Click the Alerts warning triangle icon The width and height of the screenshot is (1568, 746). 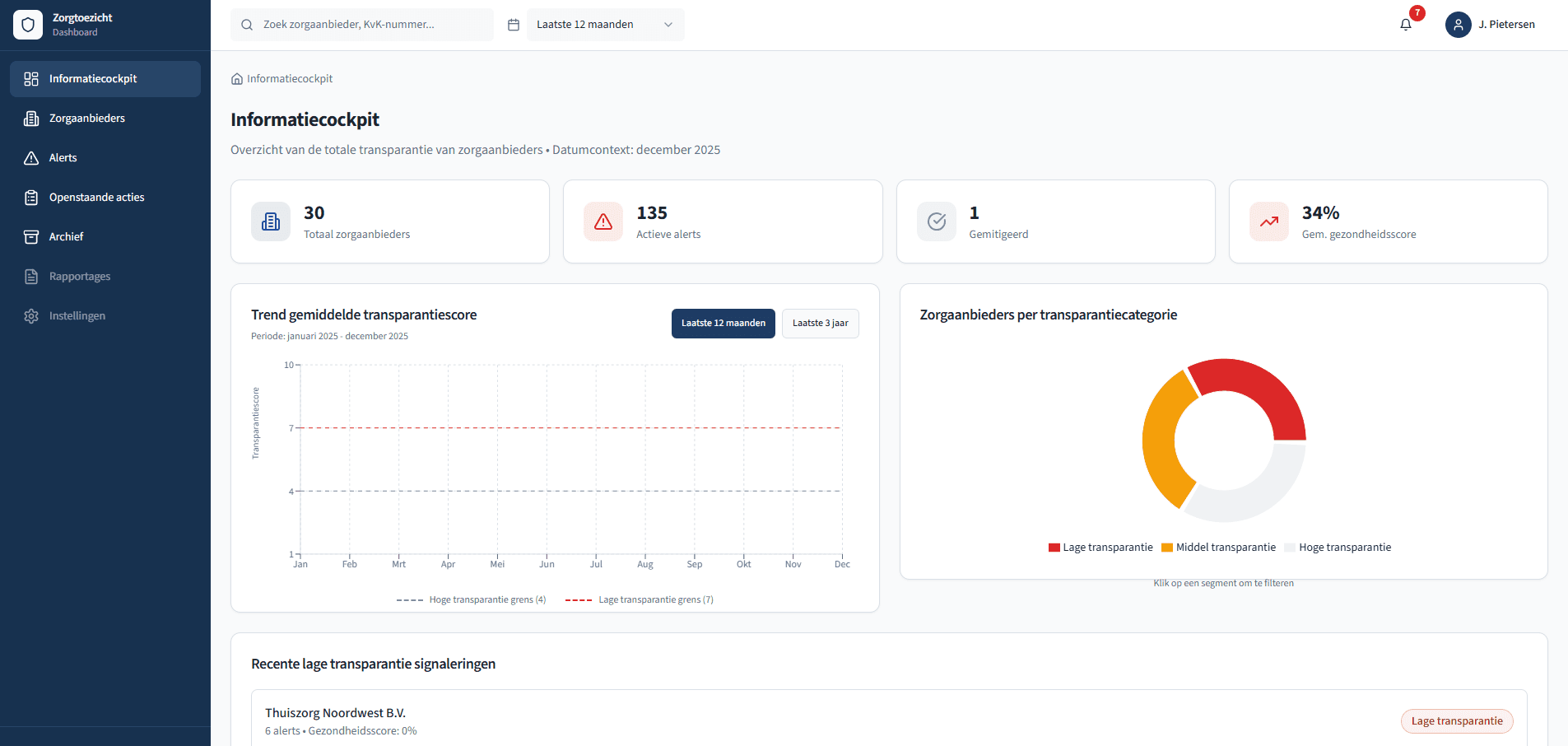click(x=31, y=158)
